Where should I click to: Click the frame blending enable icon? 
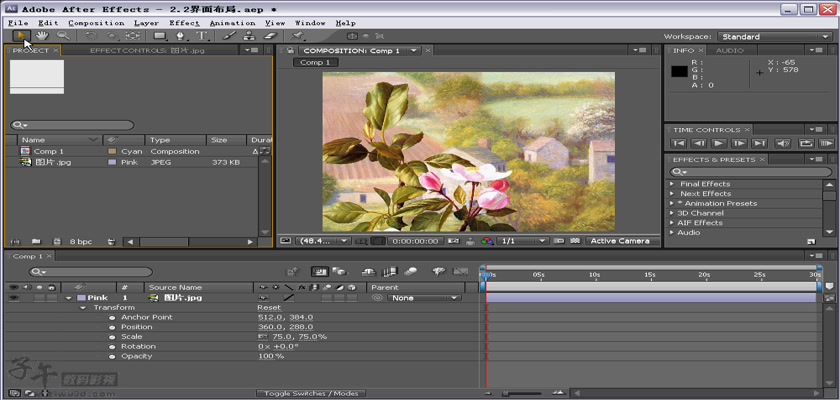pyautogui.click(x=391, y=271)
